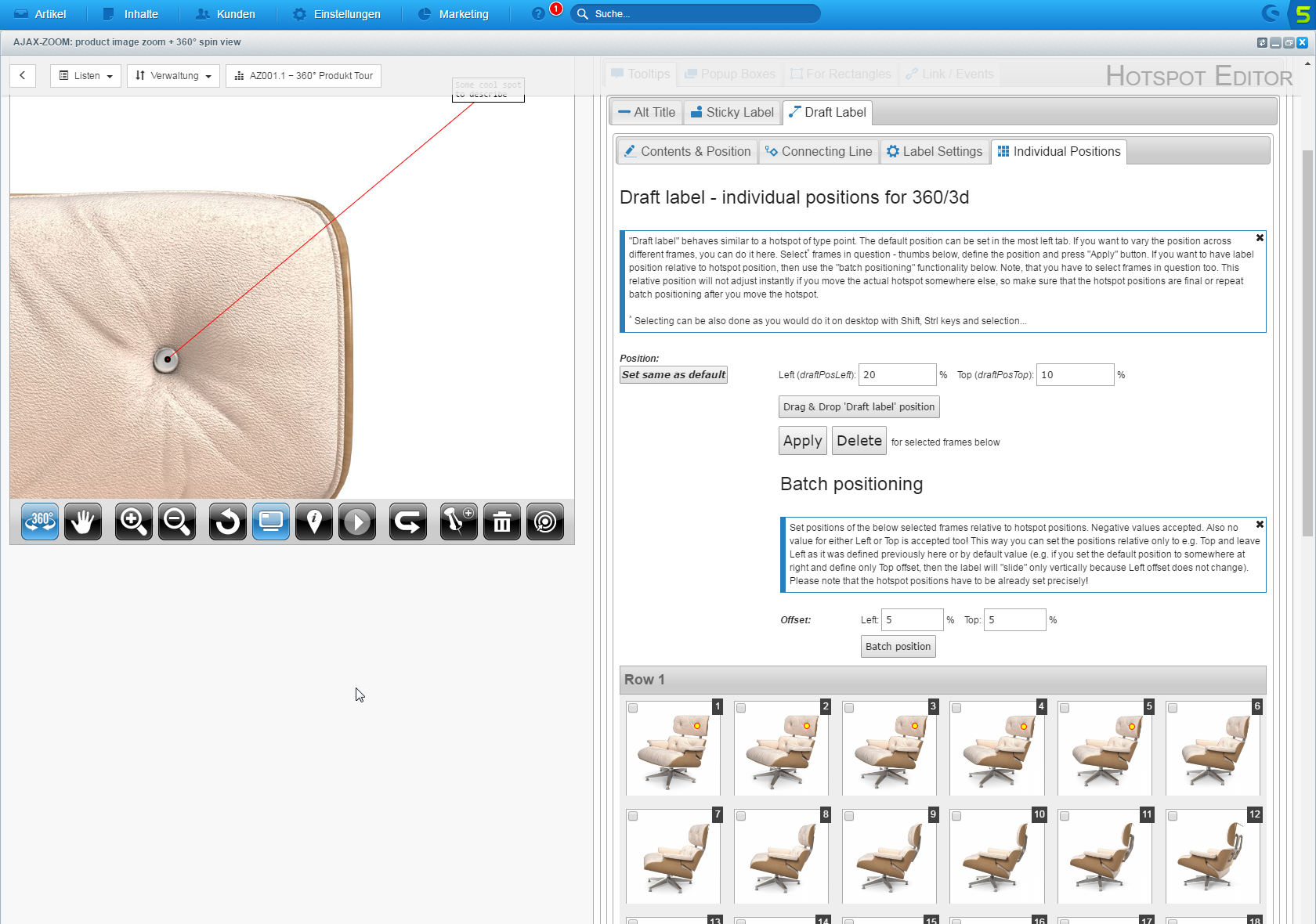Start the spin play button
Image resolution: width=1316 pixels, height=924 pixels.
pos(357,522)
